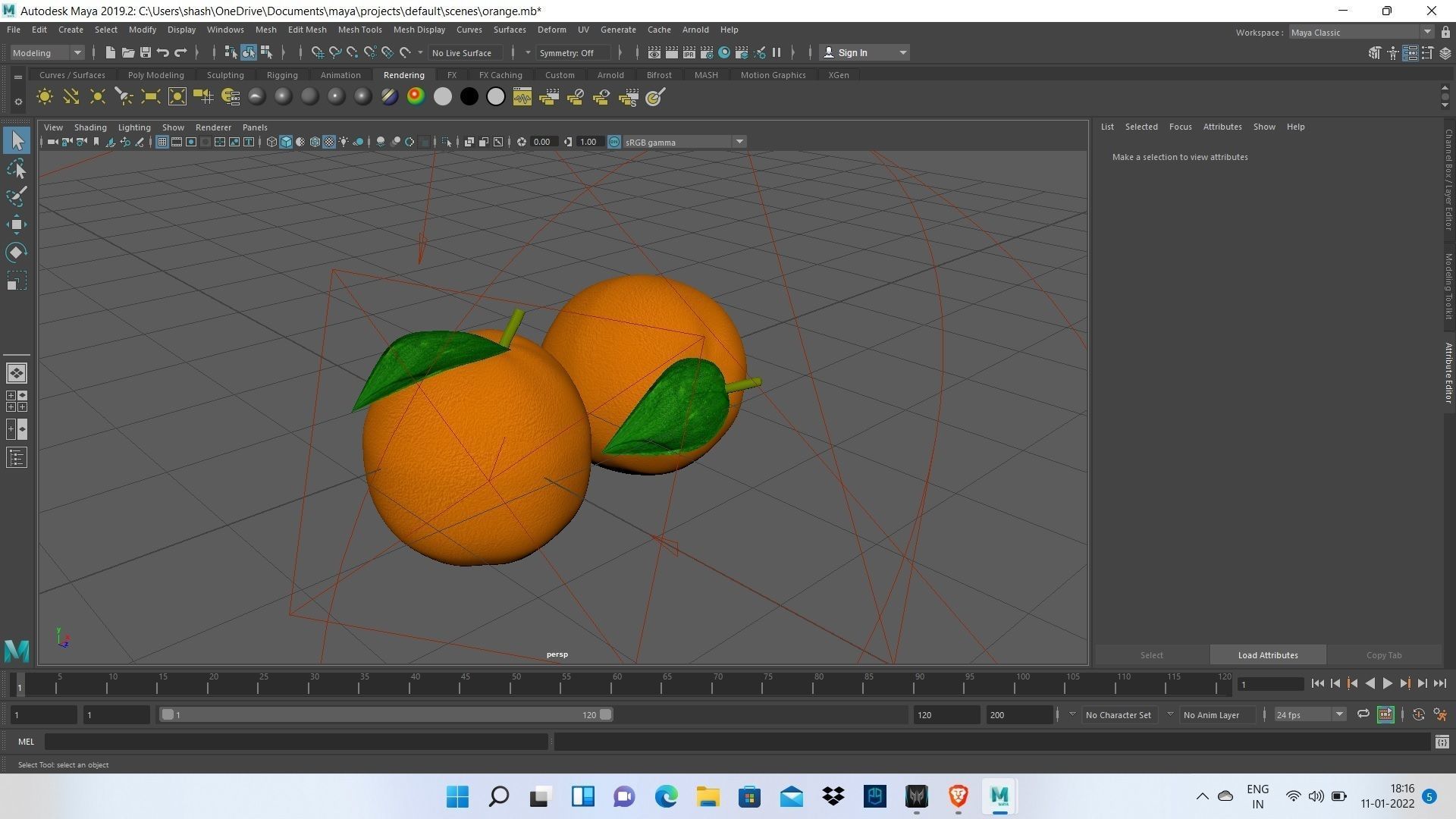Activate the Select tool arrow
This screenshot has height=819, width=1456.
pyautogui.click(x=17, y=140)
